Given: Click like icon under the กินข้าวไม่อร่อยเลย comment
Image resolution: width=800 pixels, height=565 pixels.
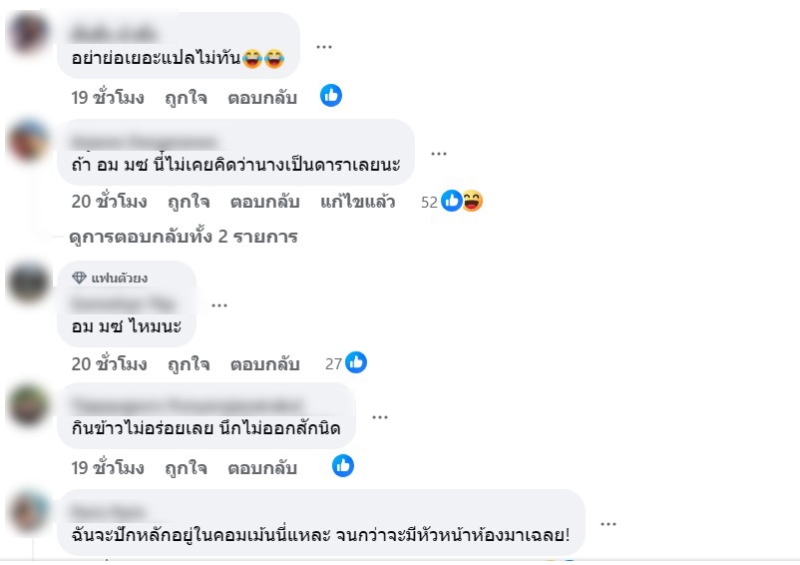Looking at the screenshot, I should pyautogui.click(x=343, y=465).
